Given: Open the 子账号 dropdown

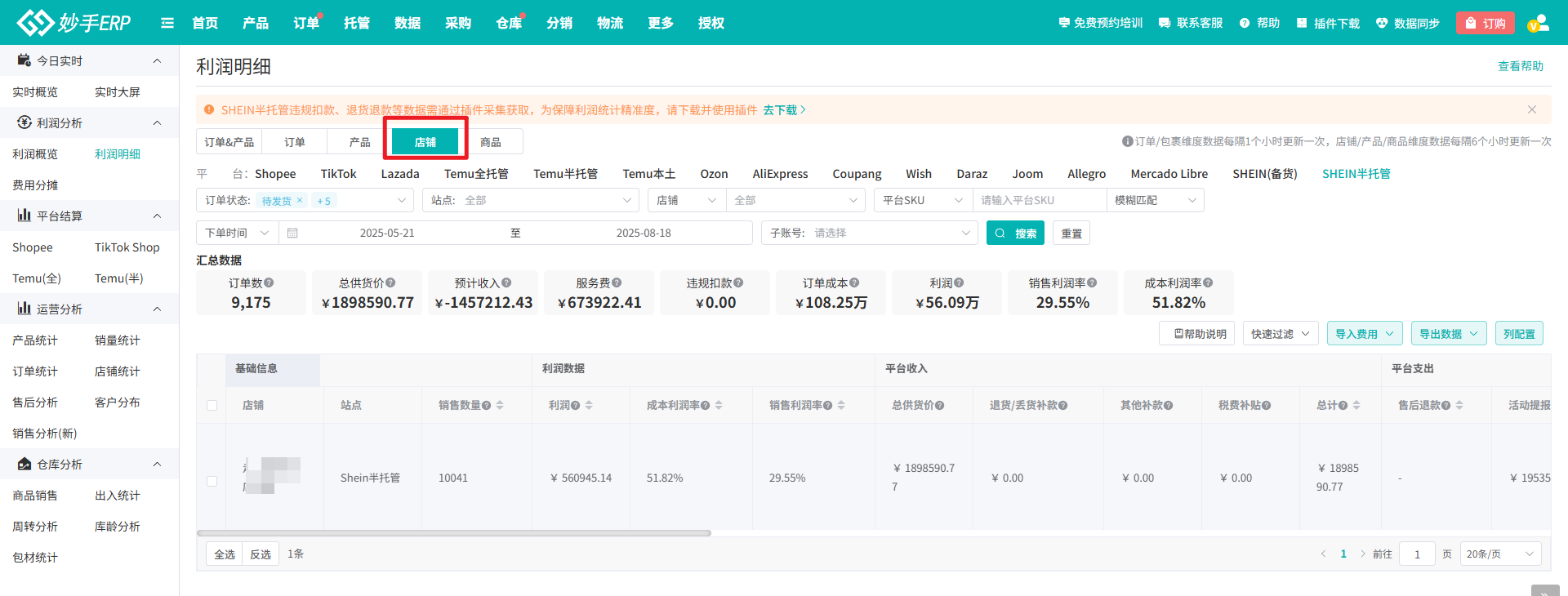Looking at the screenshot, I should click(x=869, y=233).
